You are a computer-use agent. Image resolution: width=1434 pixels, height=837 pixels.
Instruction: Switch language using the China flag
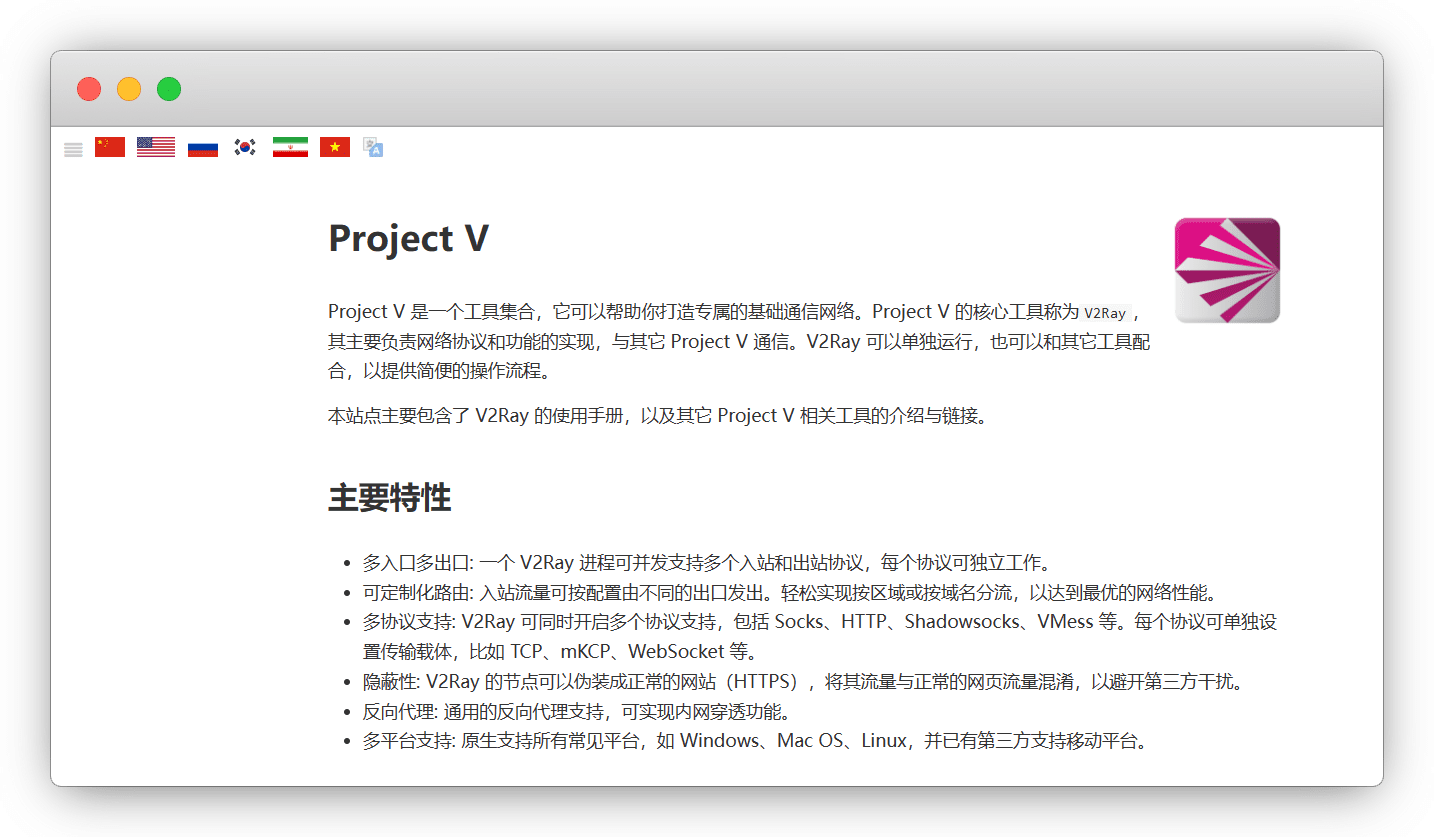(x=110, y=147)
